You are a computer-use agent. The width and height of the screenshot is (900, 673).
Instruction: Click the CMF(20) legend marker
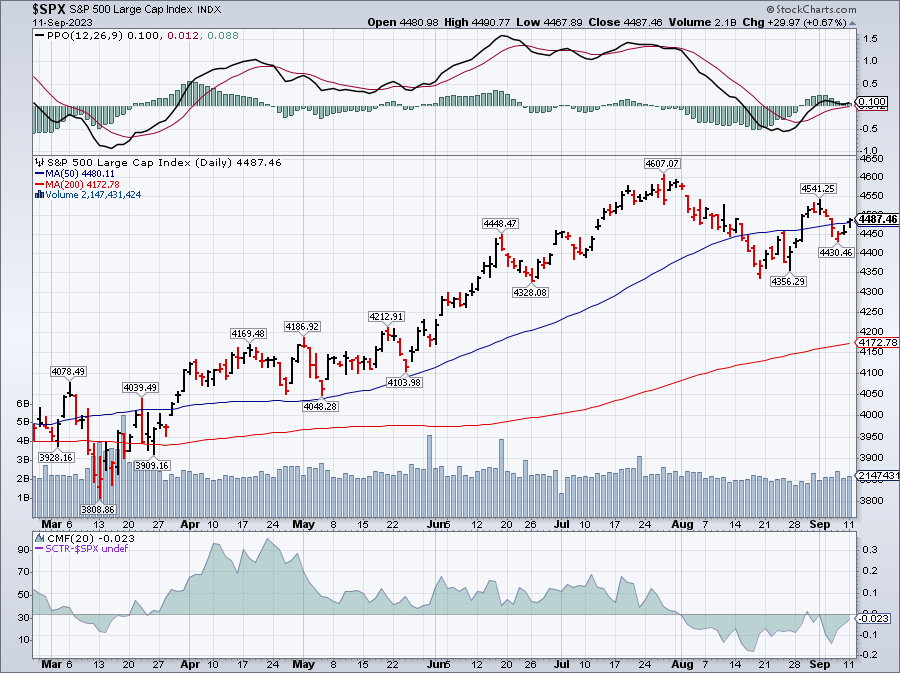(x=38, y=540)
